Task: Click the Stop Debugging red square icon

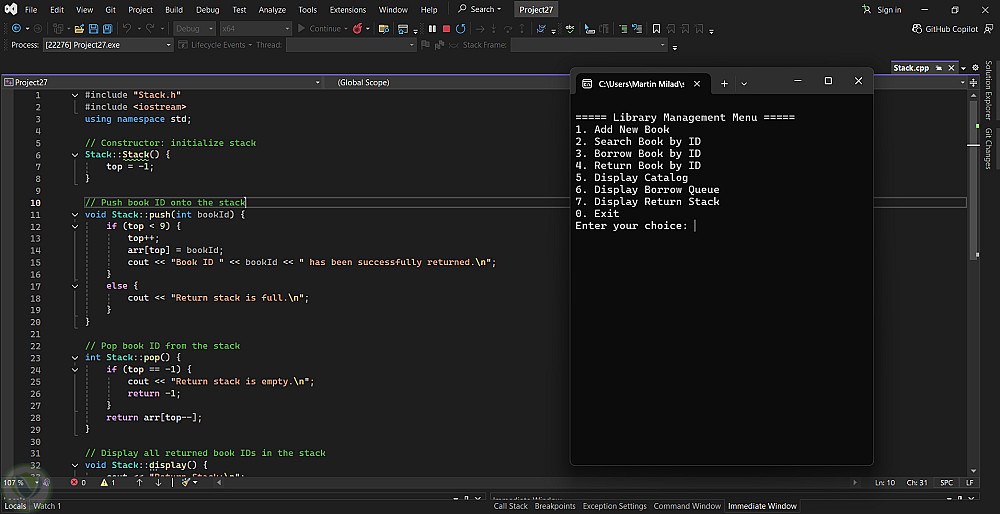Action: pos(446,29)
